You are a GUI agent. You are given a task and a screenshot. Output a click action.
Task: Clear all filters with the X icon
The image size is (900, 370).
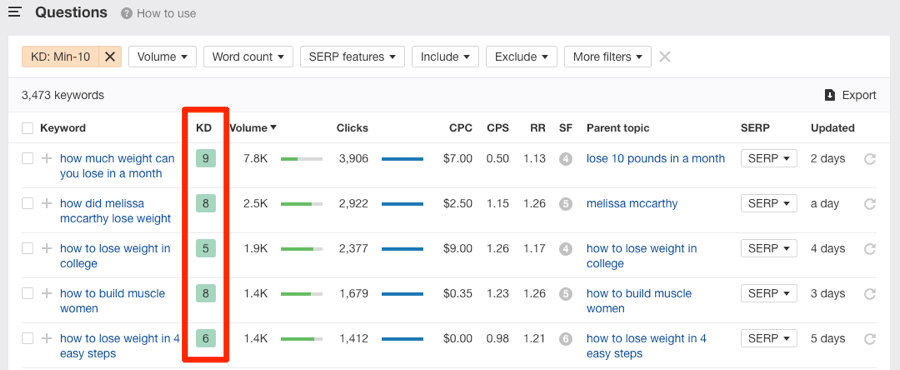(x=665, y=57)
